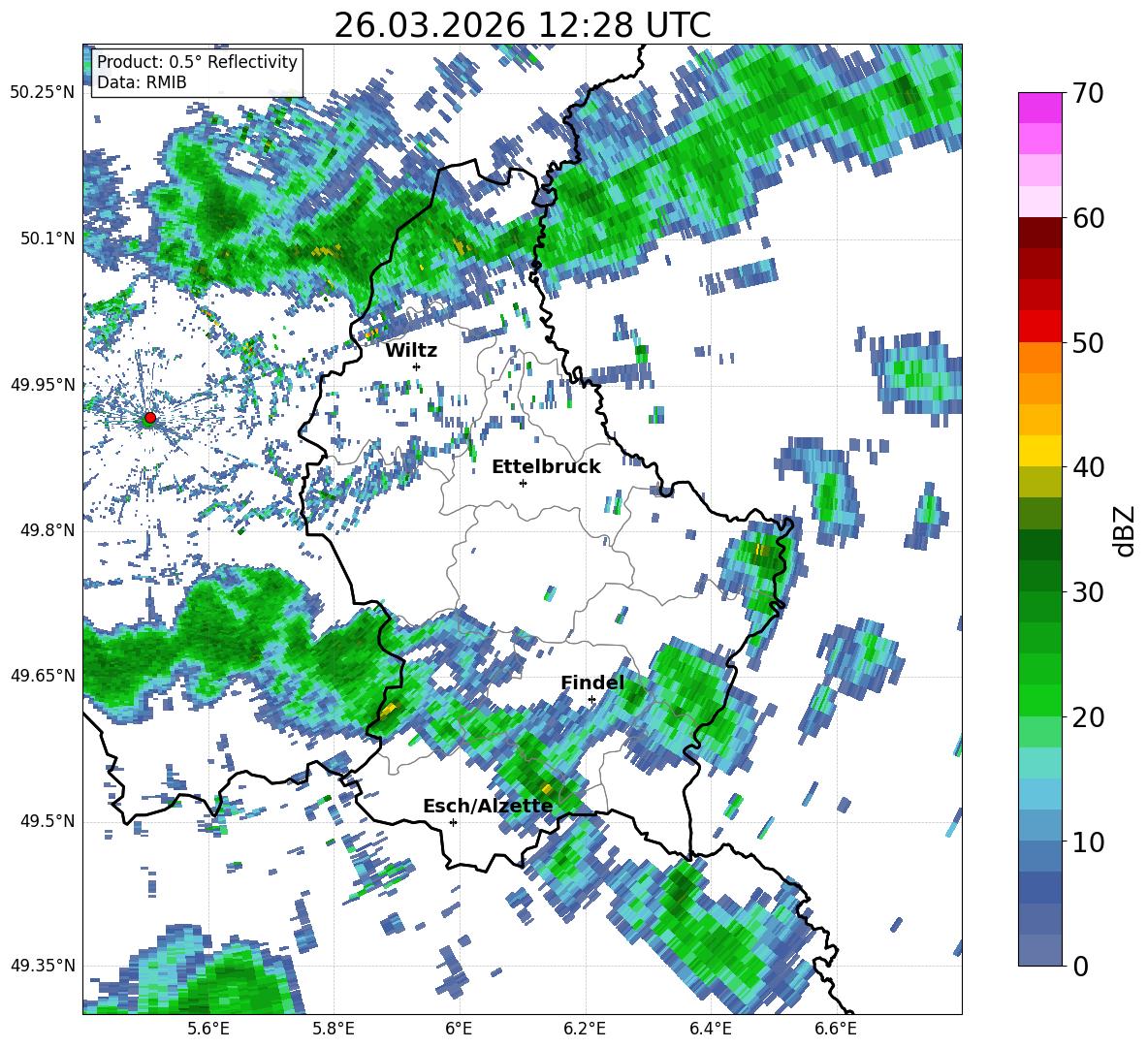Click the 70 value on the colorbar
Viewport: 1148px width, 1048px height.
[x=1087, y=94]
